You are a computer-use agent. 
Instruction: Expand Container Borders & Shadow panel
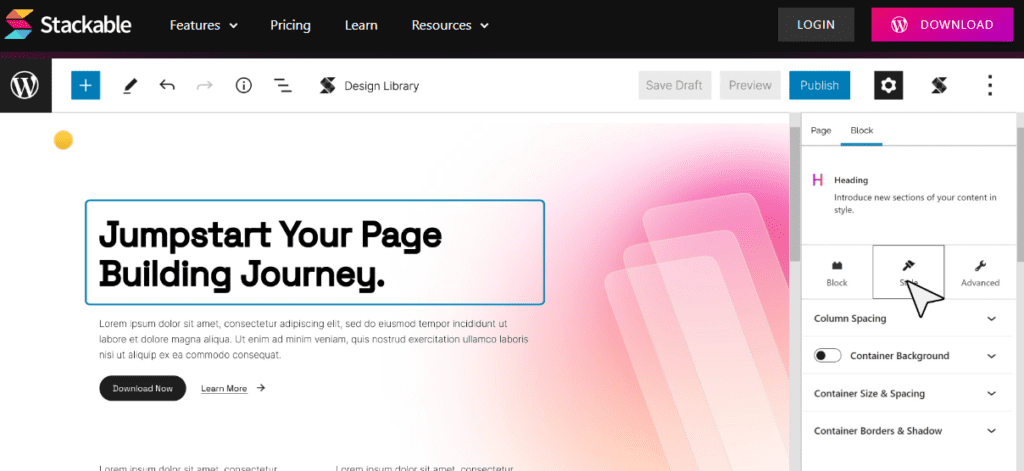click(x=907, y=430)
